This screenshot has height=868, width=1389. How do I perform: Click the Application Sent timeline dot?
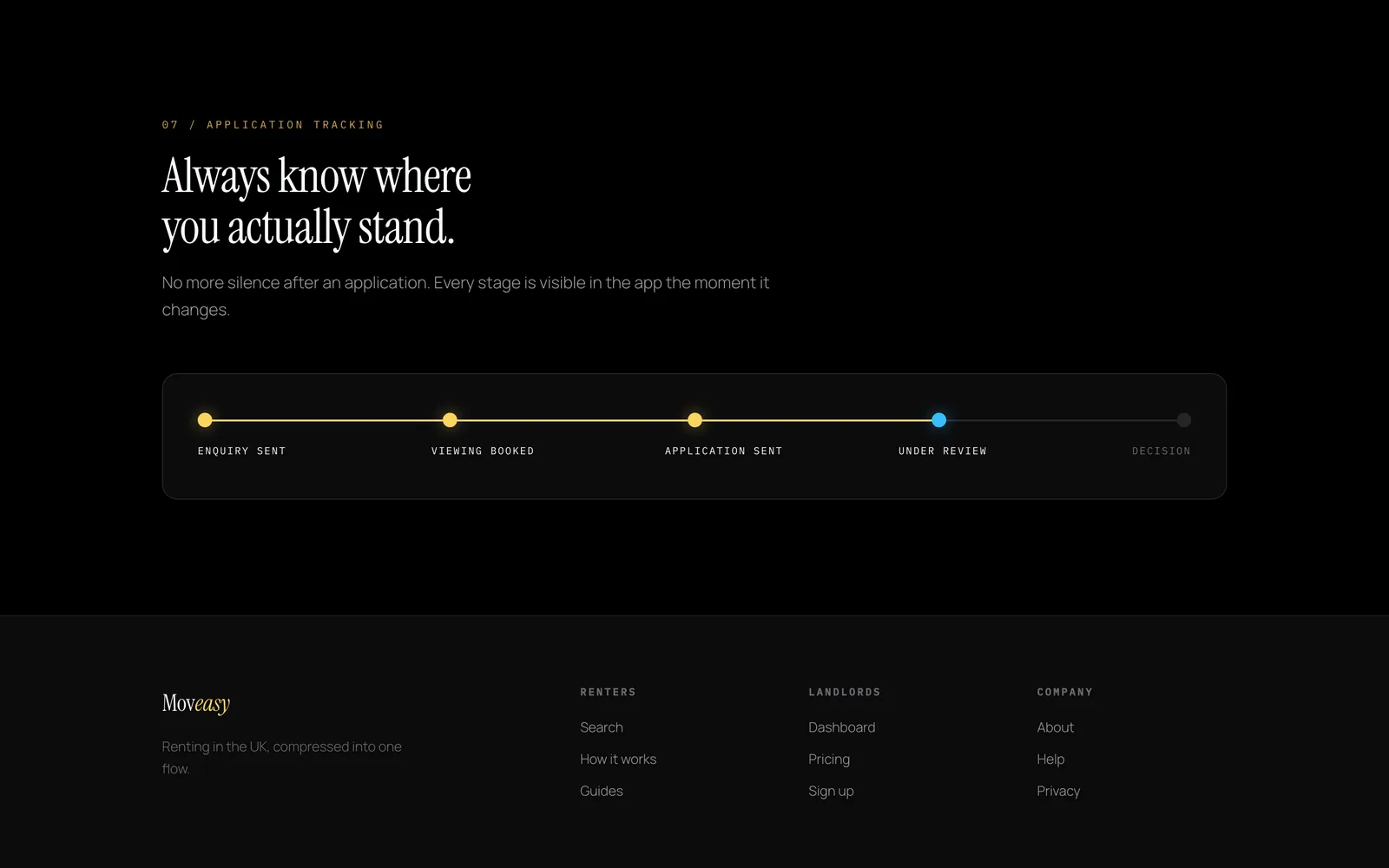[x=694, y=420]
